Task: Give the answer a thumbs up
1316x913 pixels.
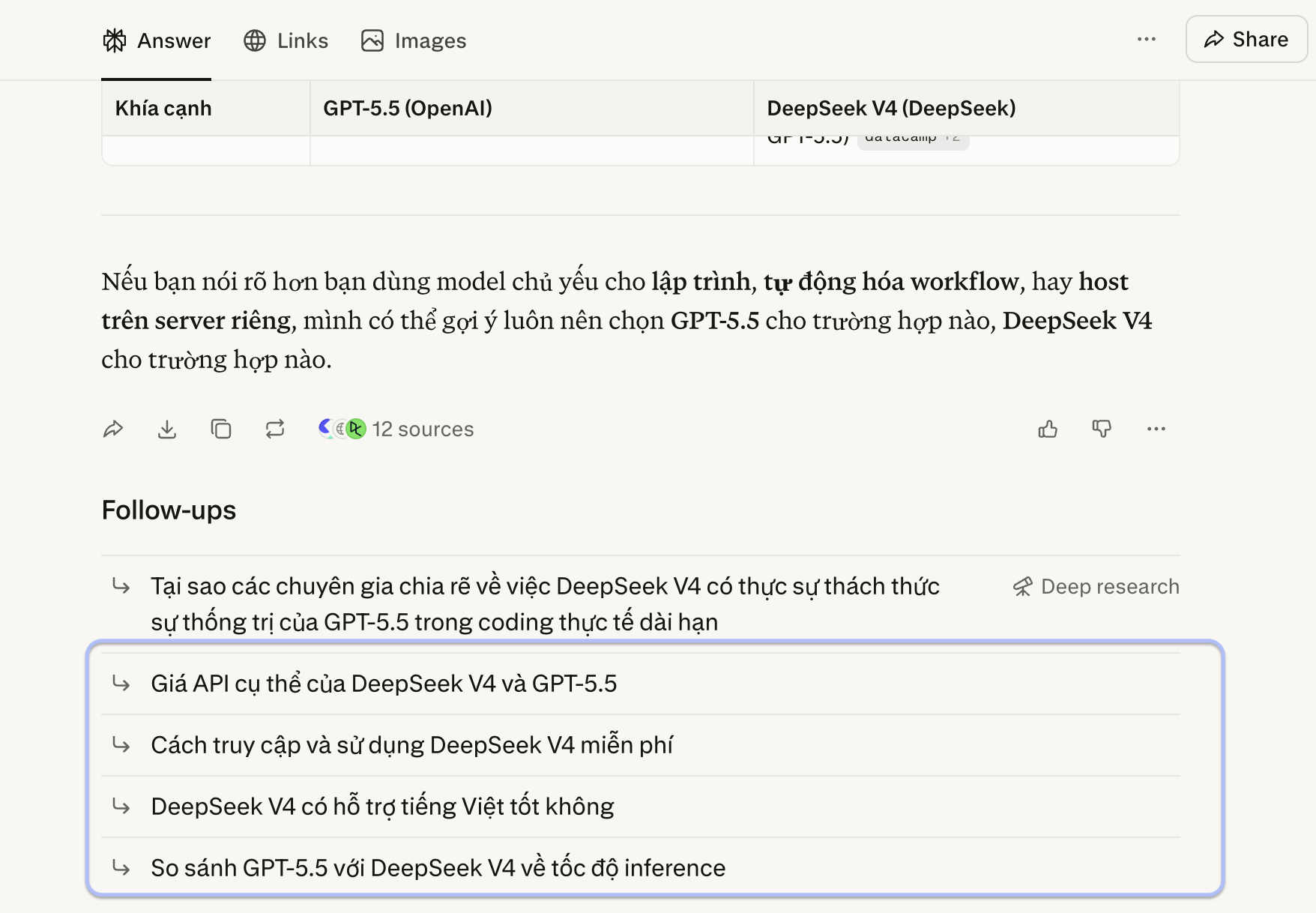Action: pos(1048,429)
